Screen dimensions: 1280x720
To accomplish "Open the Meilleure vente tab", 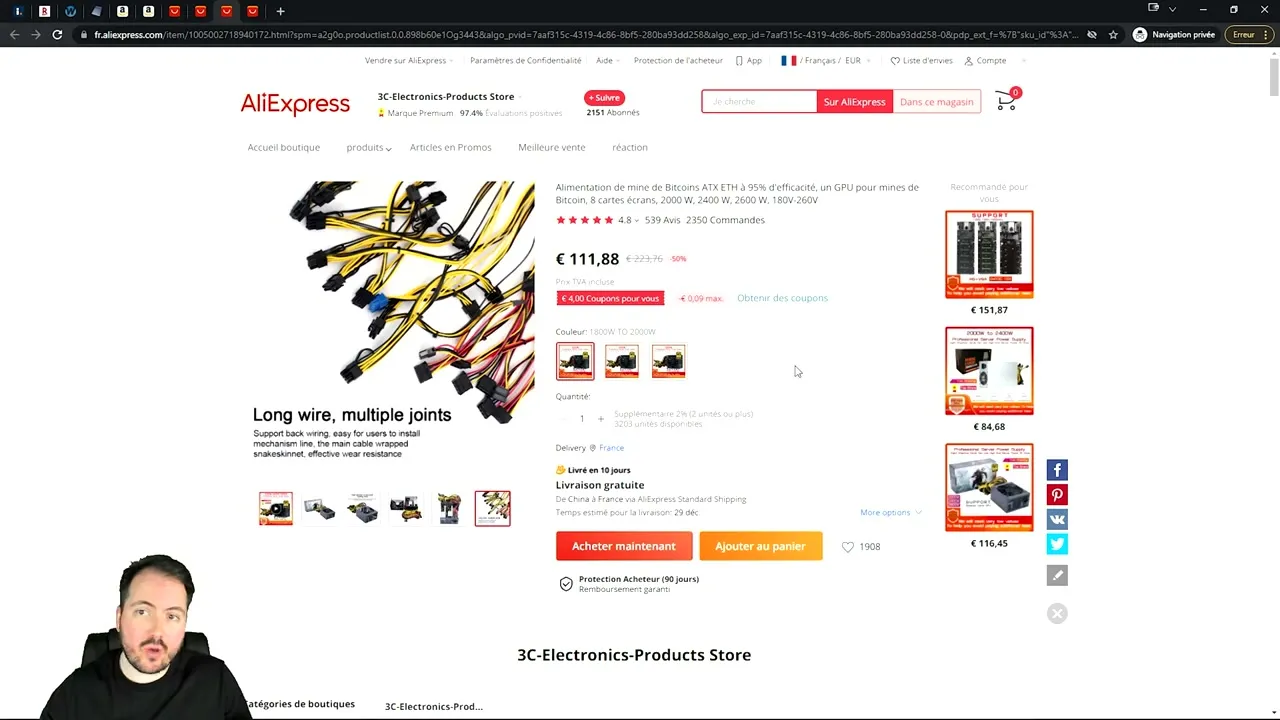I will pos(552,147).
